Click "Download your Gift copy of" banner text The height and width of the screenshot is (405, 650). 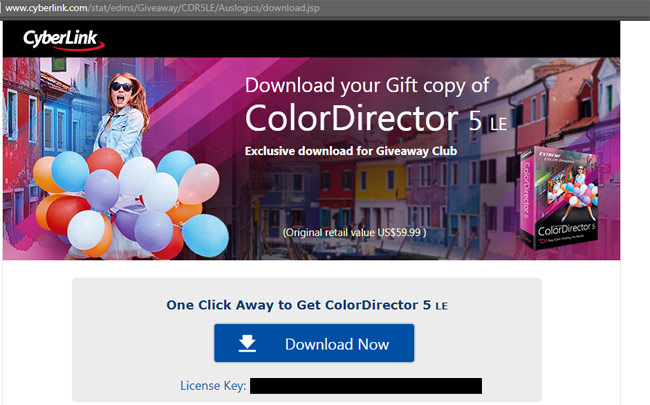367,86
